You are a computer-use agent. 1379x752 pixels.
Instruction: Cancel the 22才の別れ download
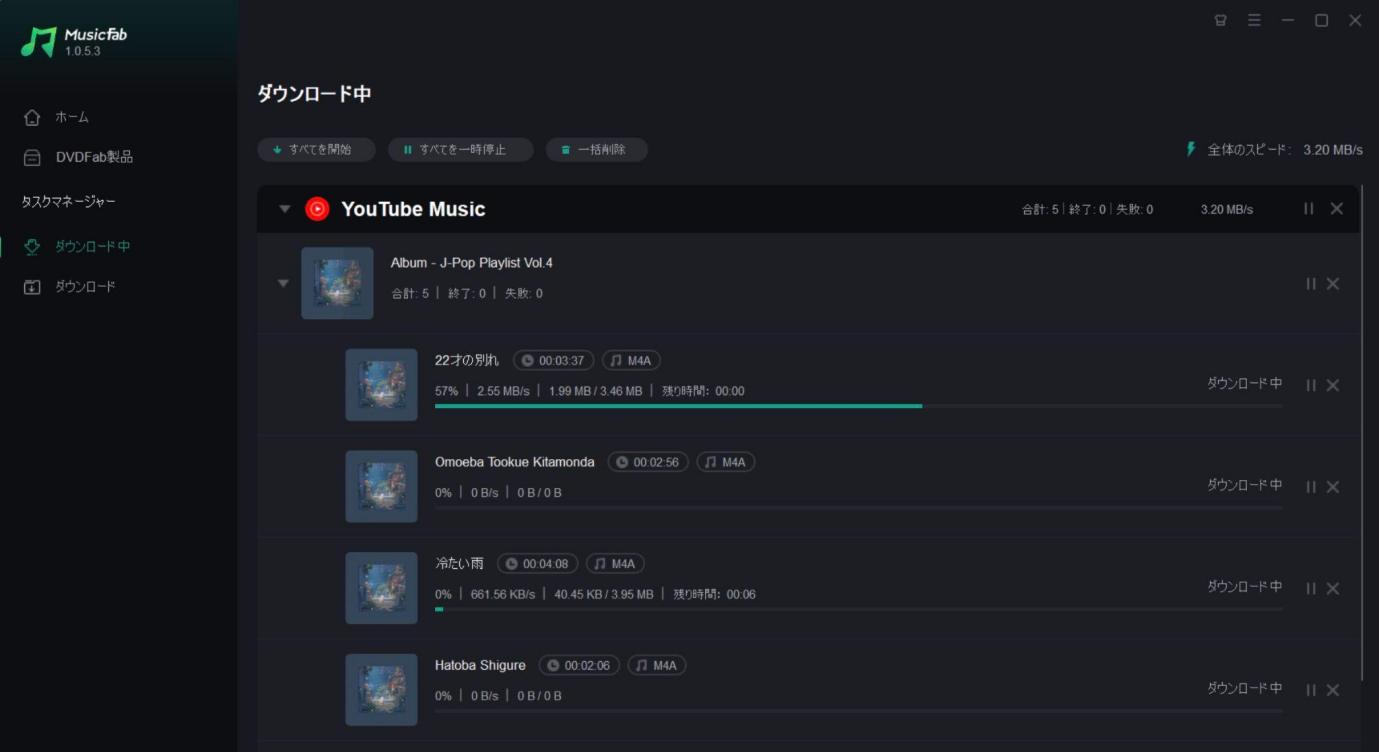1333,385
